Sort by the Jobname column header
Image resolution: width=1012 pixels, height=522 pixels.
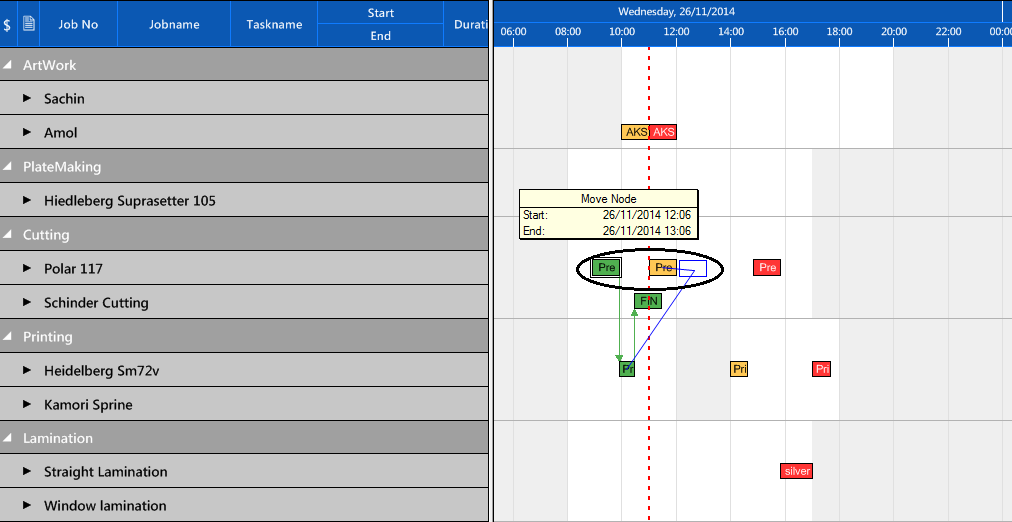174,25
